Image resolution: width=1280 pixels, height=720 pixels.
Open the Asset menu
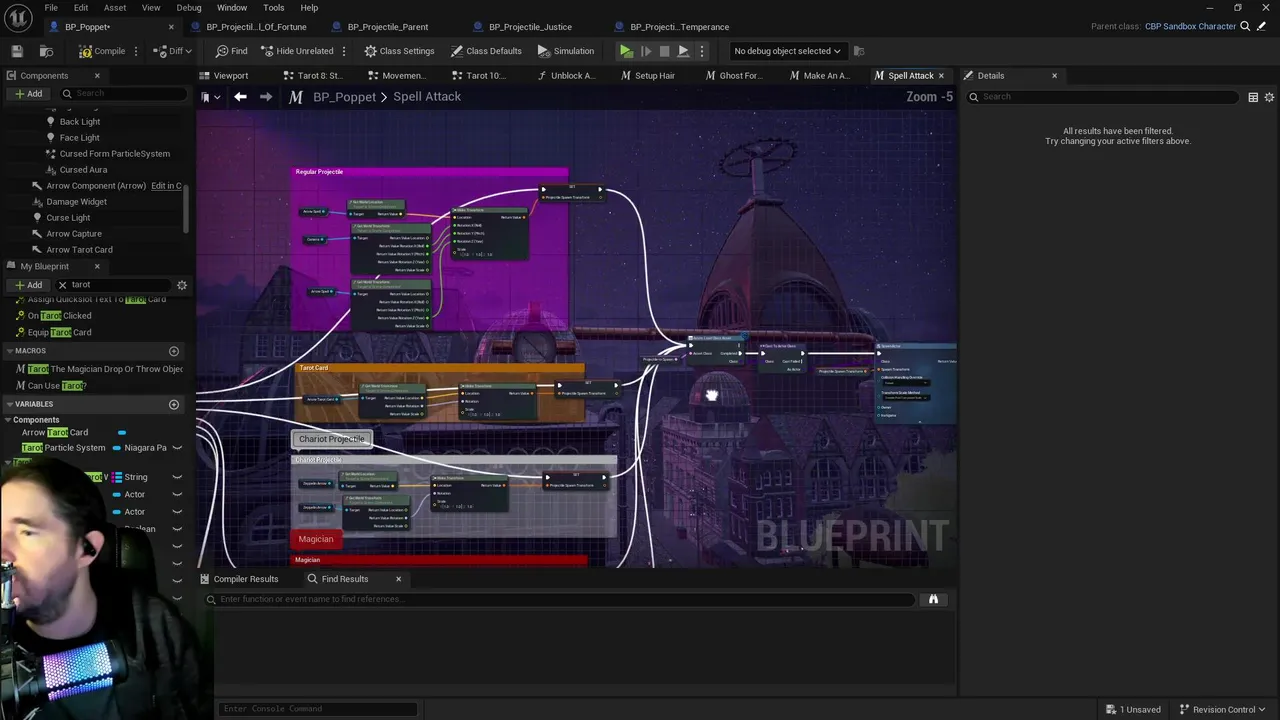(x=115, y=8)
